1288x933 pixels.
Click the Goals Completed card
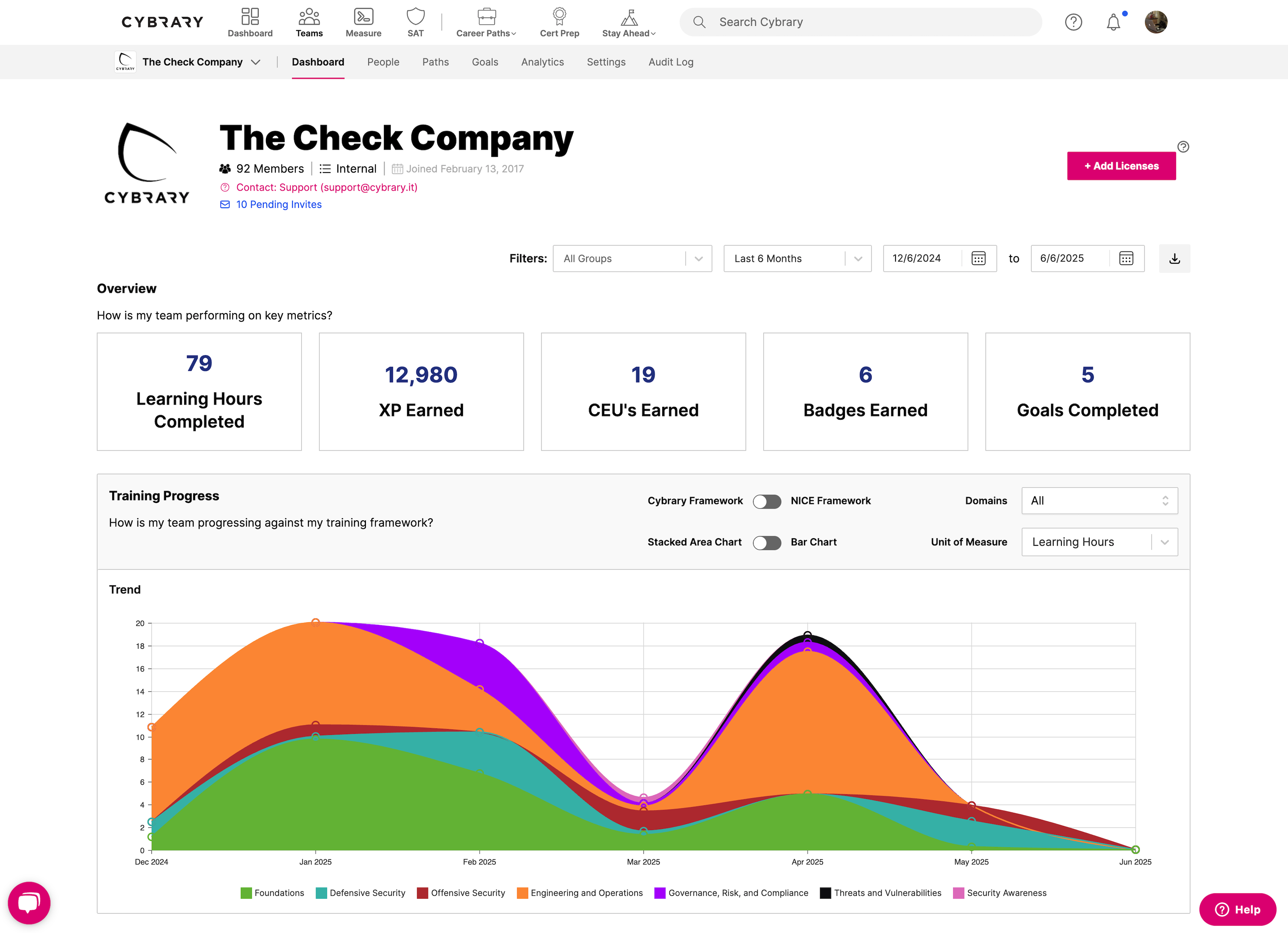[x=1088, y=392]
